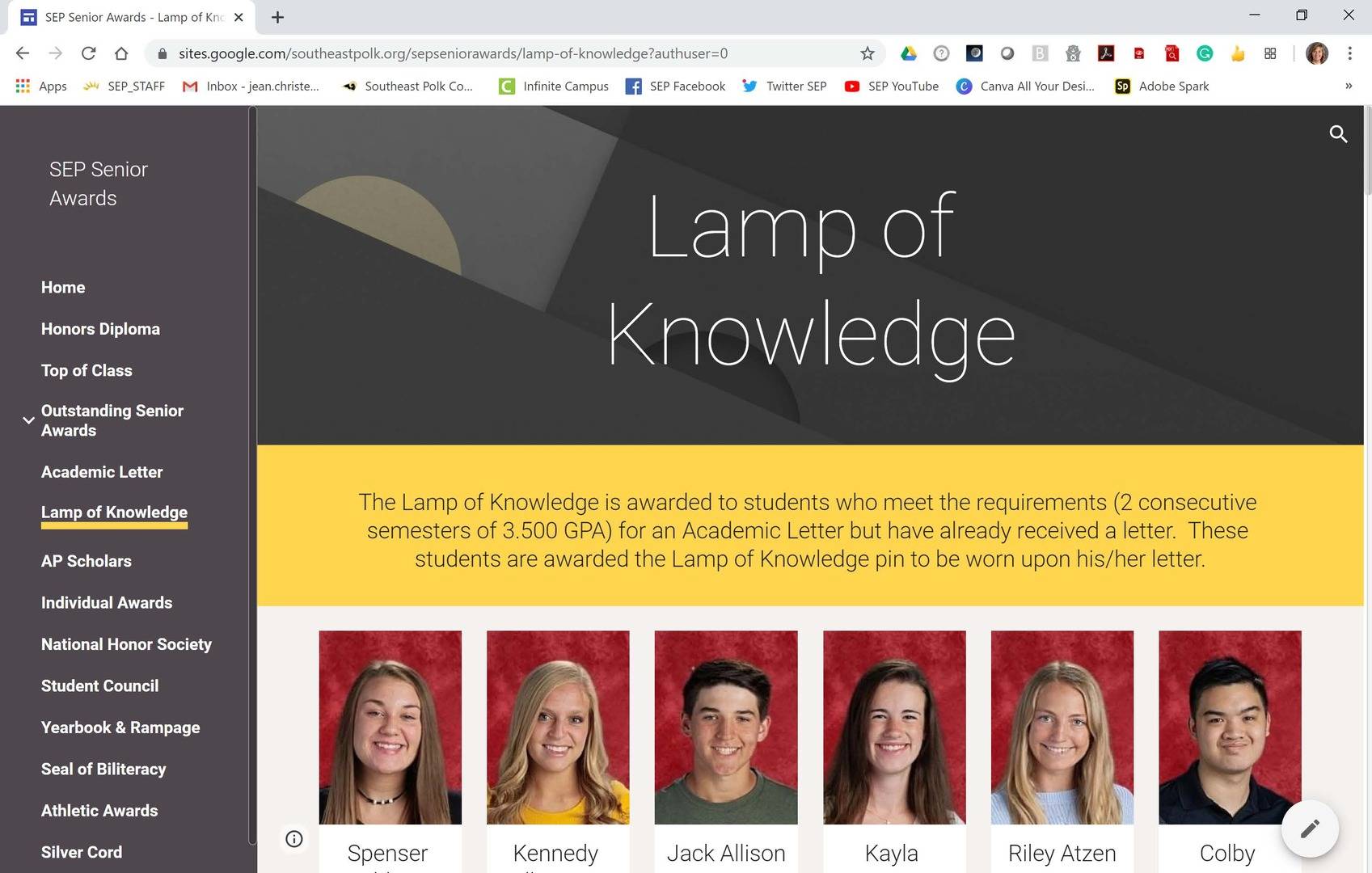Open the Google Drive extension icon
Screen dimensions: 1372x873
point(909,53)
